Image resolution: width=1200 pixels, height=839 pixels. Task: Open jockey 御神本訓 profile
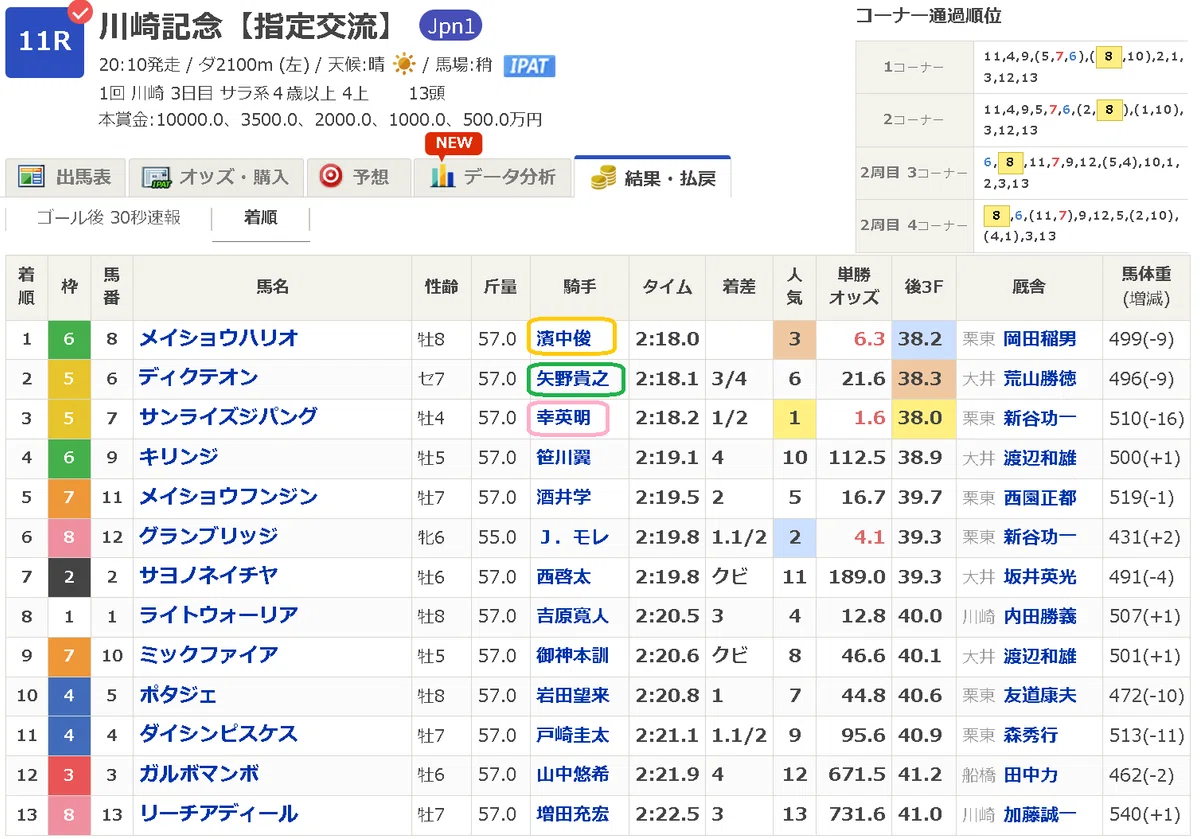573,657
